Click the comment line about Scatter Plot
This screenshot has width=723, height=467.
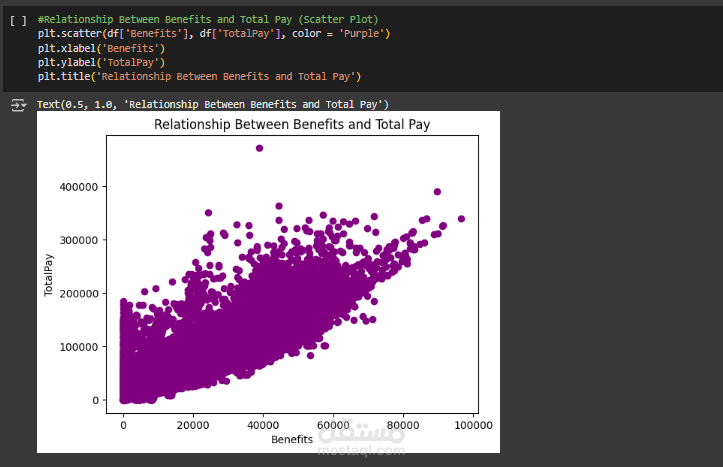(x=208, y=19)
